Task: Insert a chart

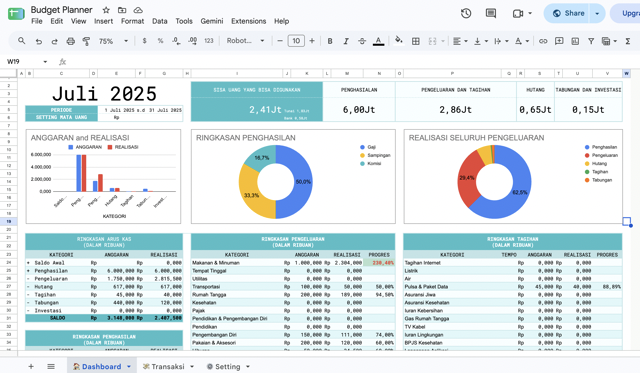Action: pyautogui.click(x=575, y=41)
